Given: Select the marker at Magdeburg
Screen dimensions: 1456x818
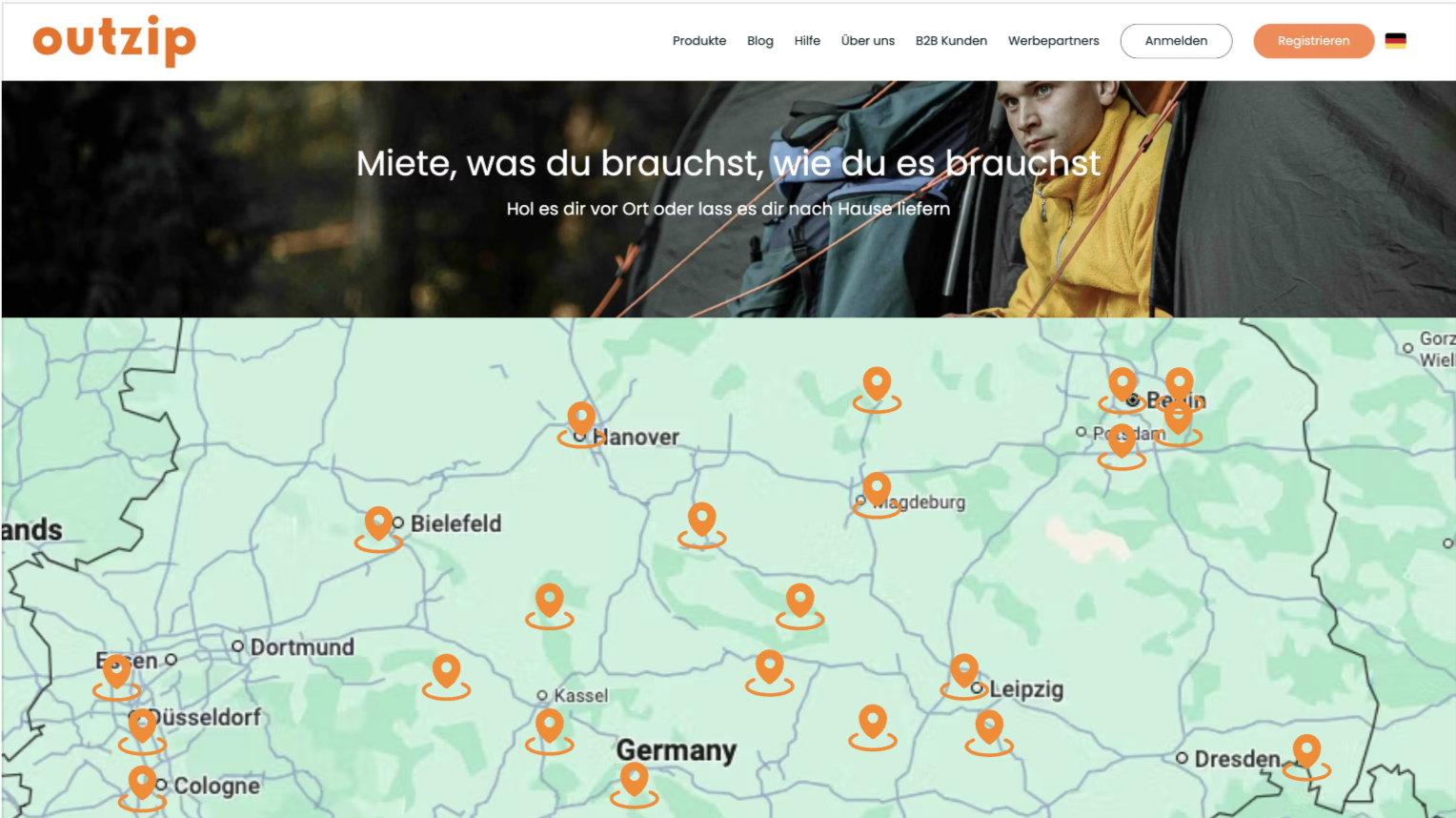Looking at the screenshot, I should [x=877, y=489].
